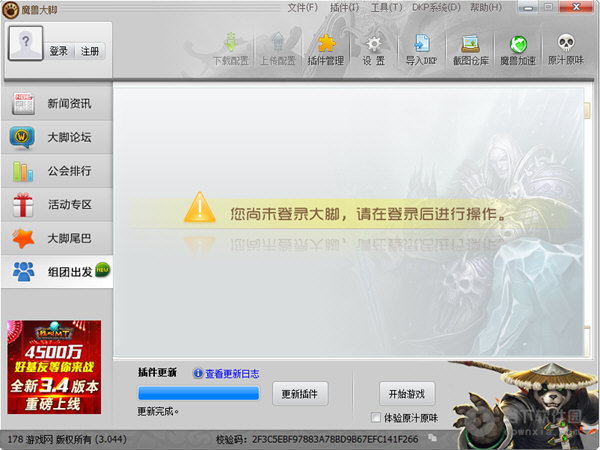The height and width of the screenshot is (450, 600).
Task: Click the 更新完成 status text
Action: point(158,411)
